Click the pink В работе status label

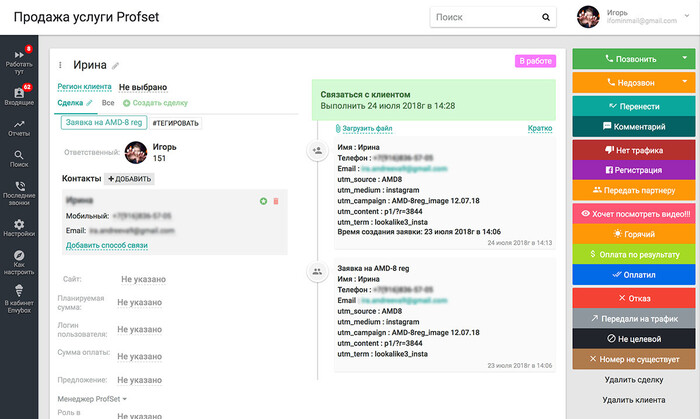coord(534,61)
